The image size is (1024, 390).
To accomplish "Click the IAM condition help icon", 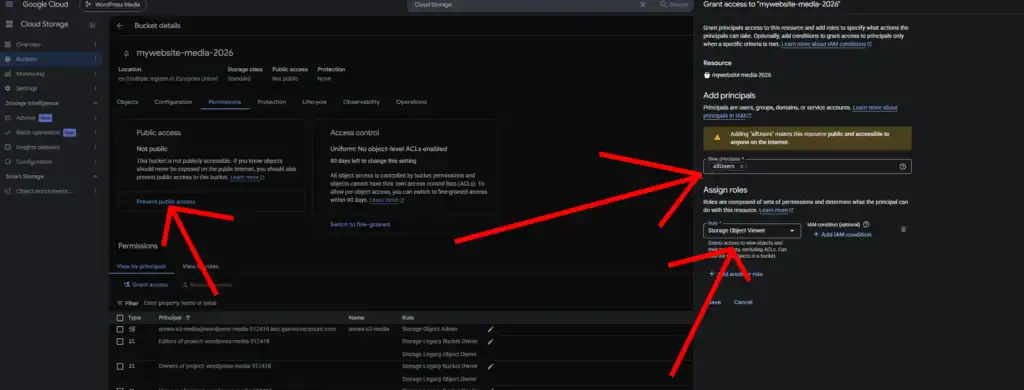I will pos(866,224).
